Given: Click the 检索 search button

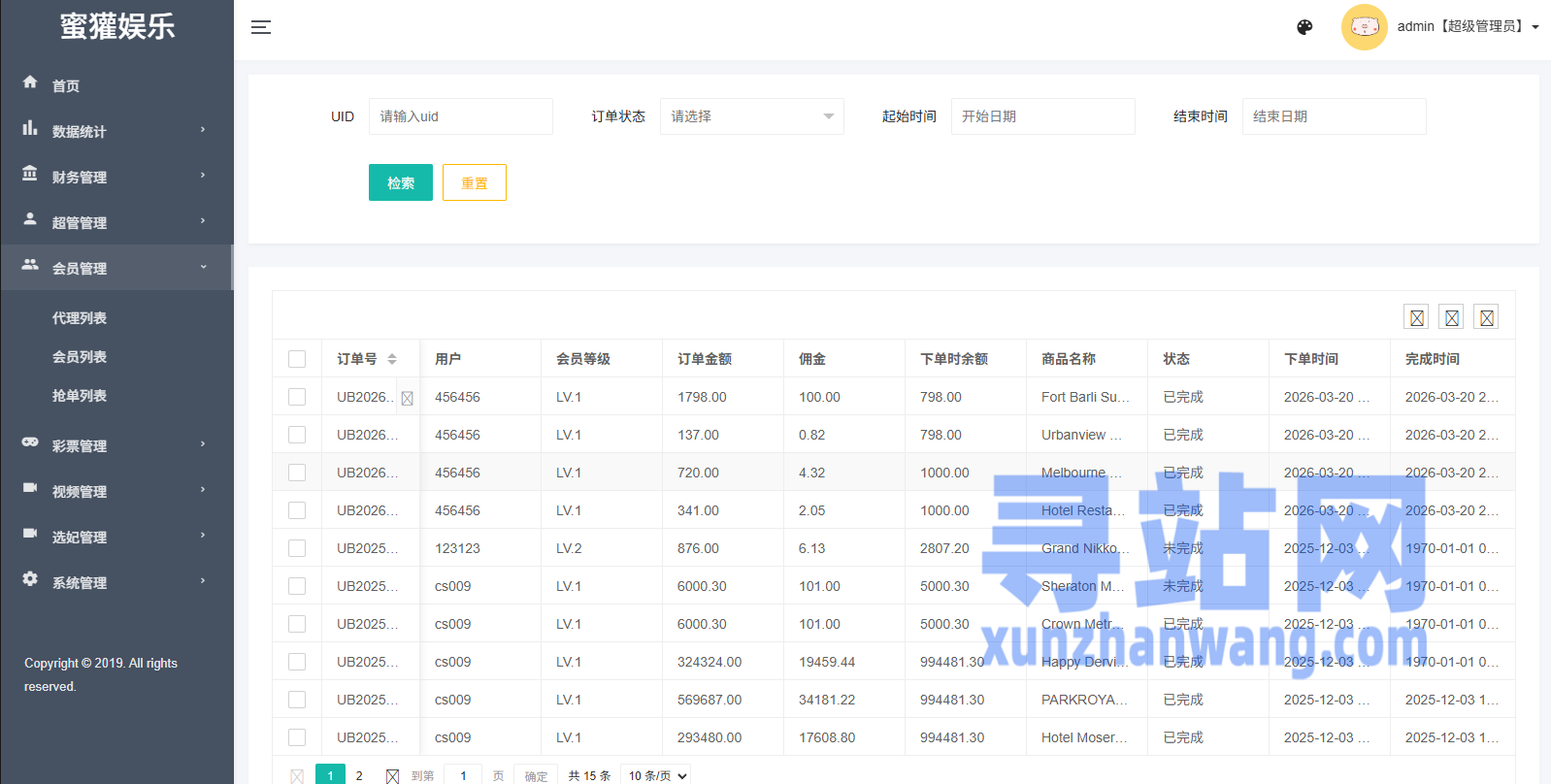Looking at the screenshot, I should click(400, 182).
